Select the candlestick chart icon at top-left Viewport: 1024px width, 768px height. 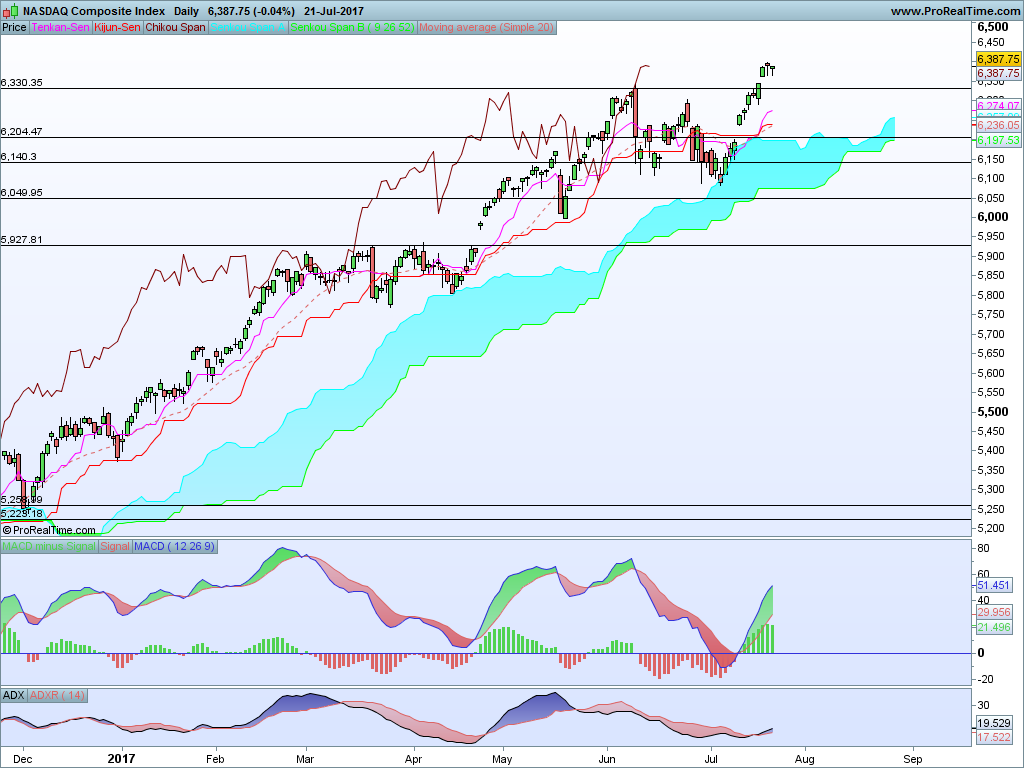click(x=9, y=9)
